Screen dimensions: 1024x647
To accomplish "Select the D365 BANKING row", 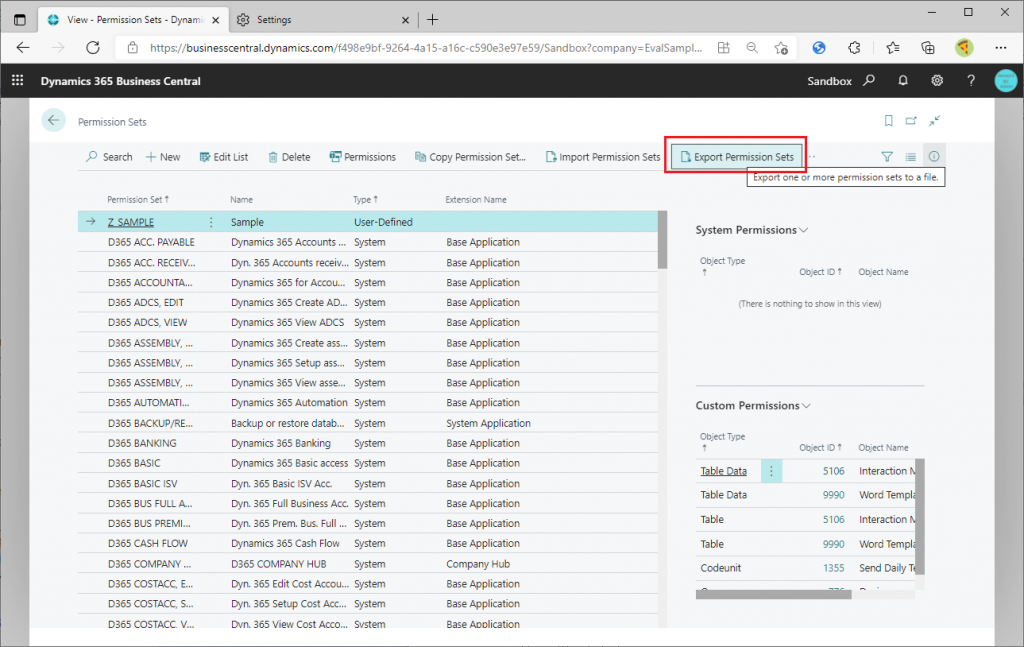I will pyautogui.click(x=368, y=443).
